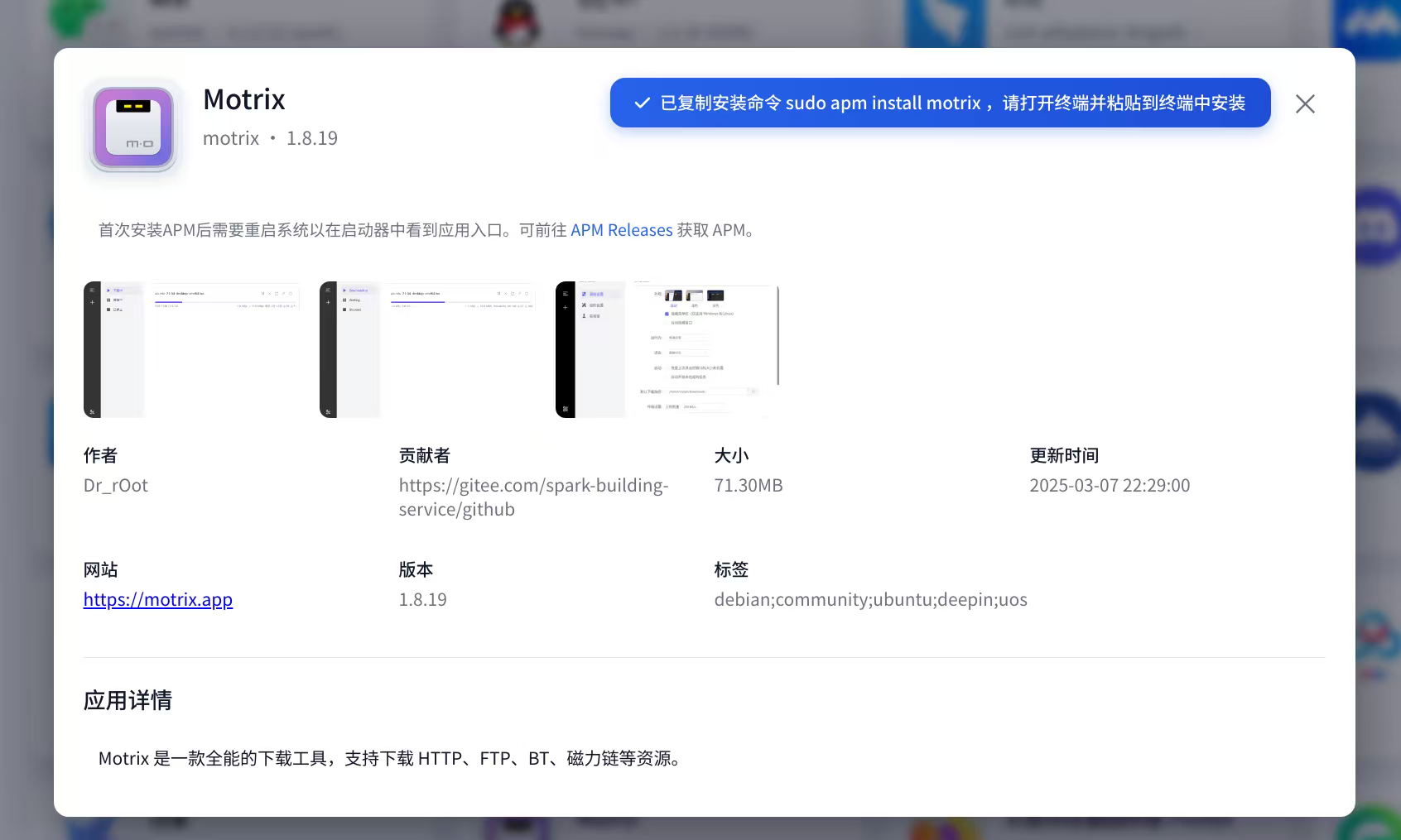This screenshot has height=840, width=1401.
Task: Click the size value 71.30MB
Action: click(x=749, y=485)
